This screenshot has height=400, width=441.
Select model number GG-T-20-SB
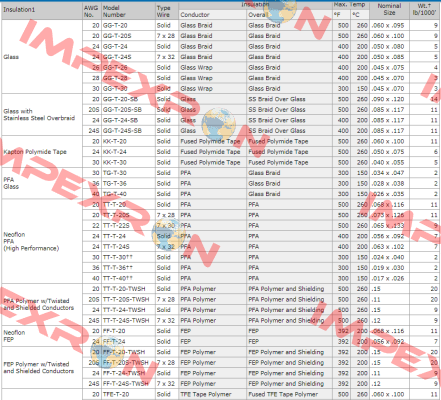tap(120, 99)
